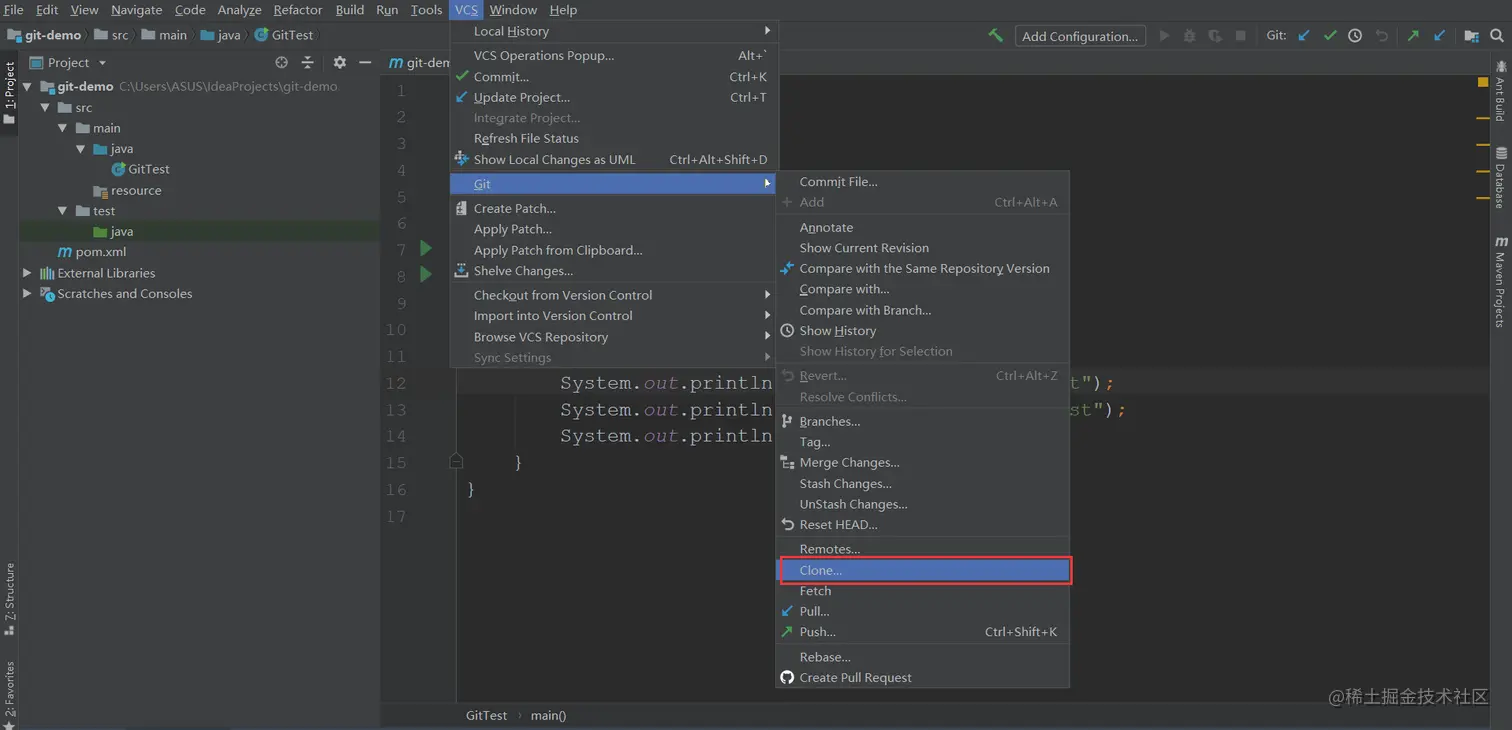The height and width of the screenshot is (730, 1512).
Task: Click the fold marker on line 15
Action: pos(456,462)
